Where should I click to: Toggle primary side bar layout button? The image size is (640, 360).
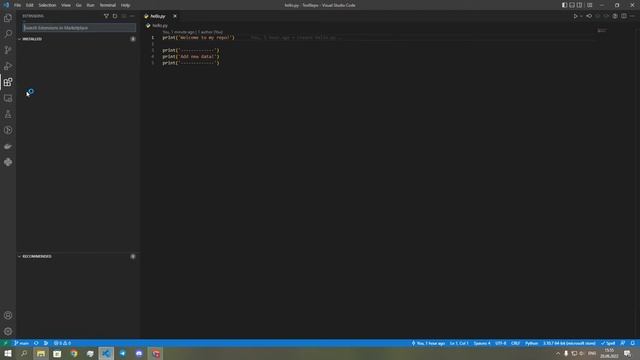tap(564, 5)
